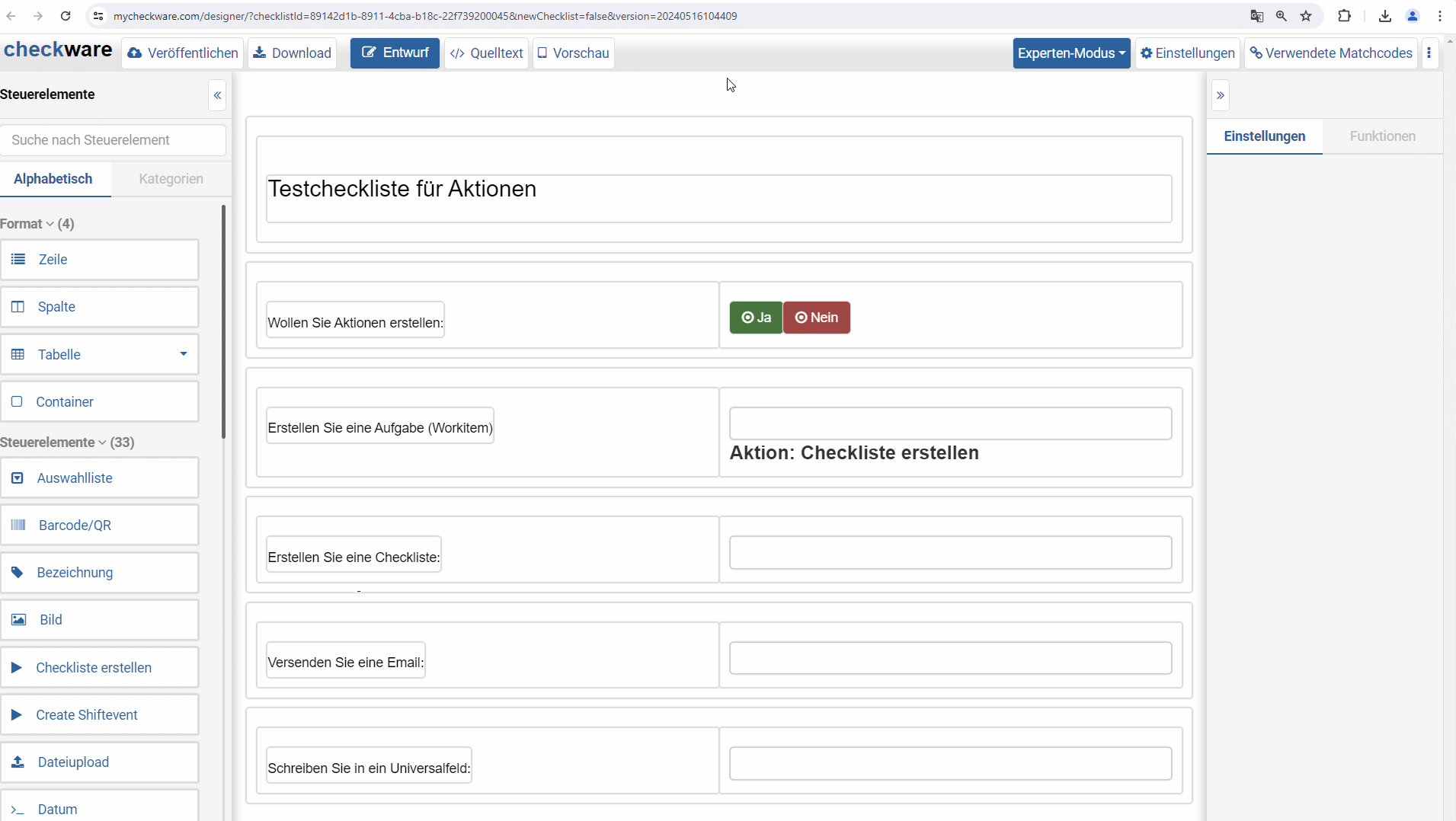Image resolution: width=1456 pixels, height=821 pixels.
Task: Open the Funktionen tab
Action: tap(1382, 136)
